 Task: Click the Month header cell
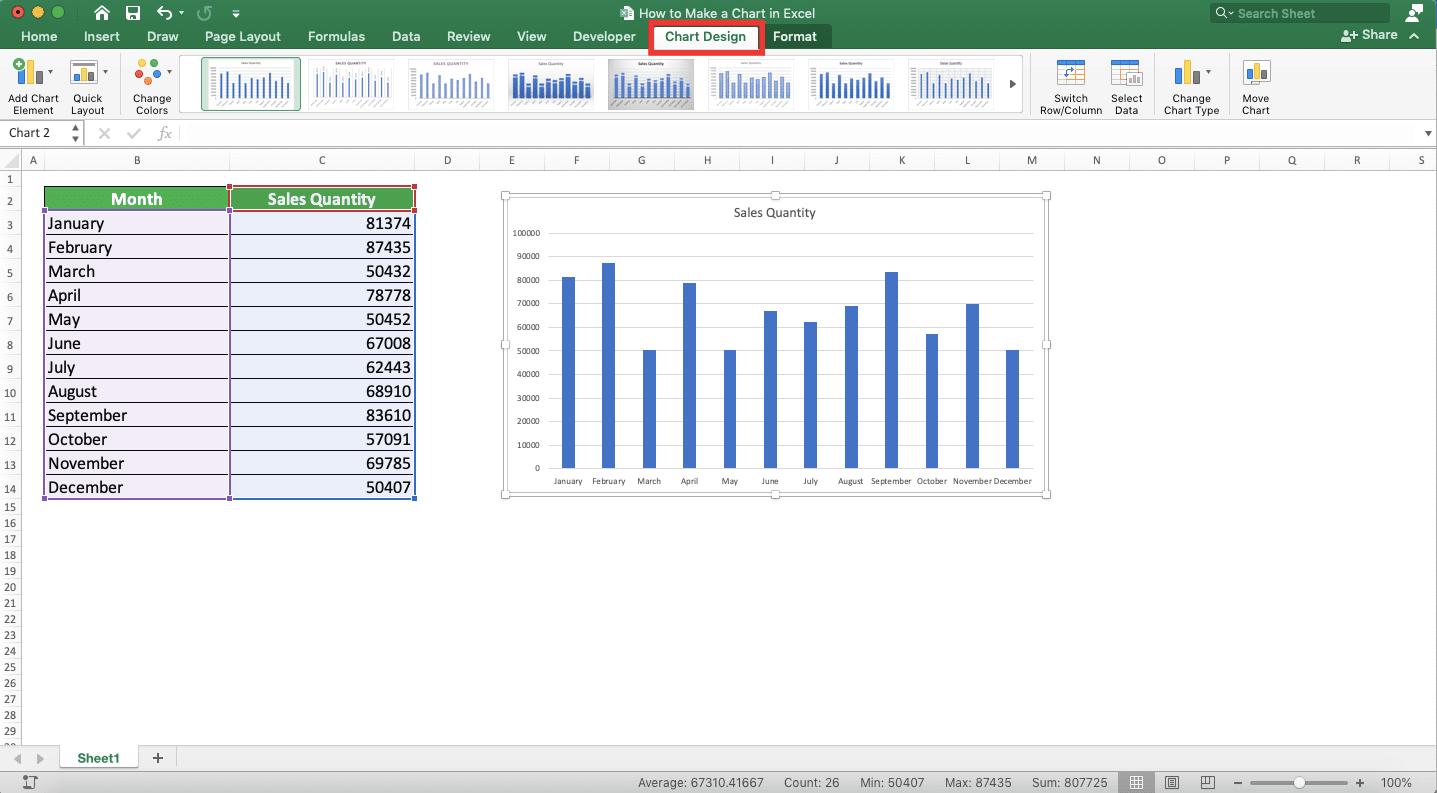coord(137,199)
